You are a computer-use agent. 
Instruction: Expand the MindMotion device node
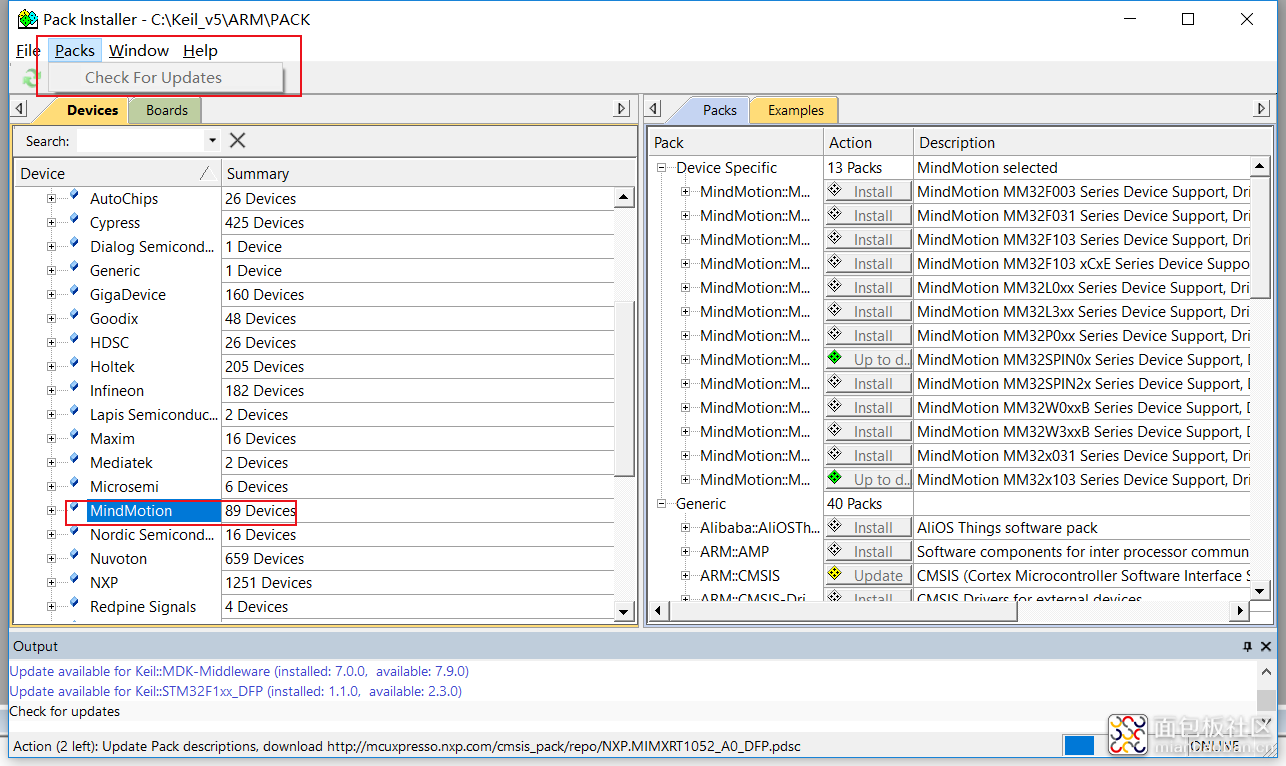51,511
